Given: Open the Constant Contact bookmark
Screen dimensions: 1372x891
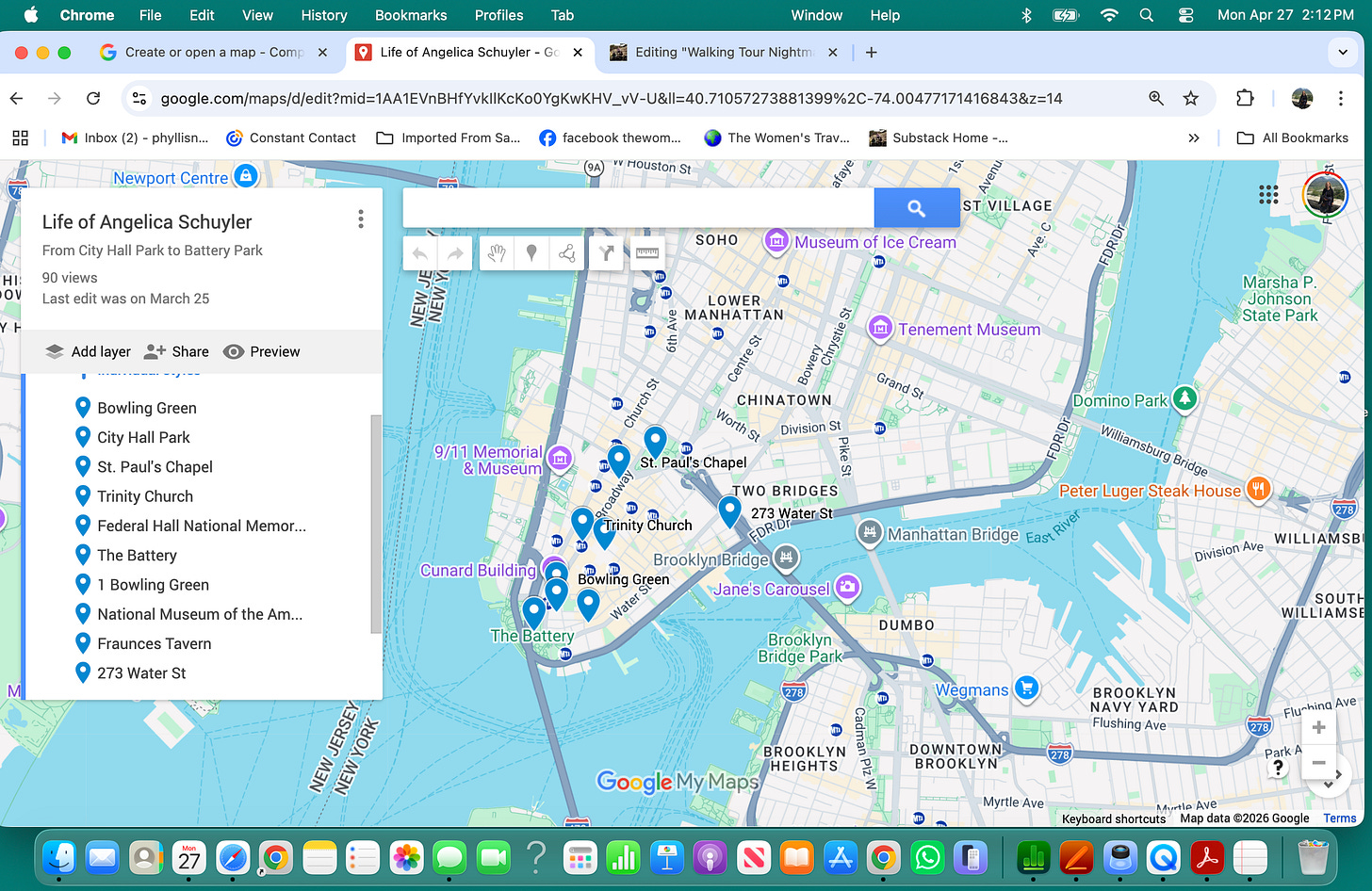Looking at the screenshot, I should click(291, 138).
